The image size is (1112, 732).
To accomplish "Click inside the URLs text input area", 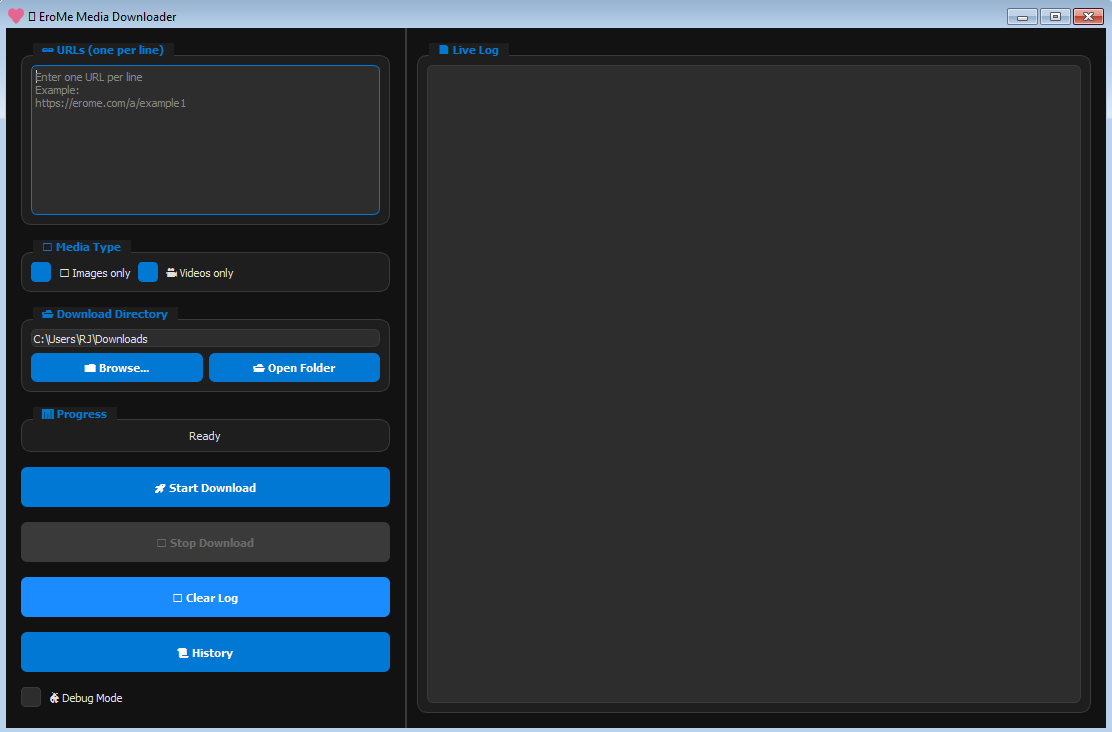I will 205,140.
